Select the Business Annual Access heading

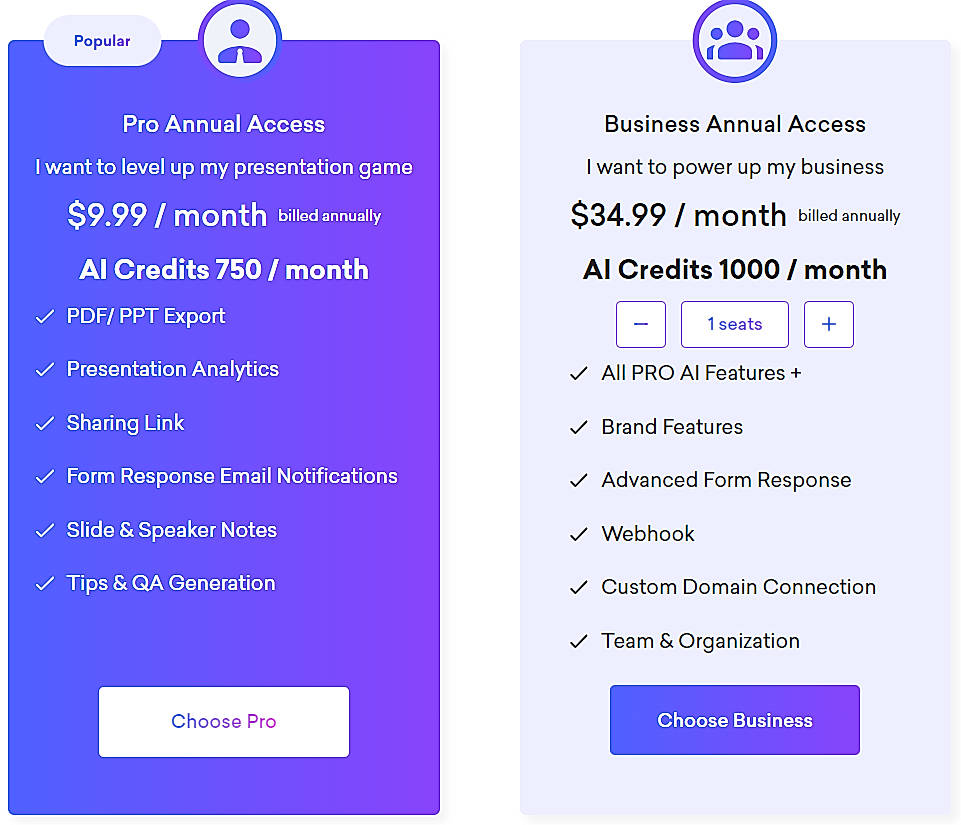(734, 124)
